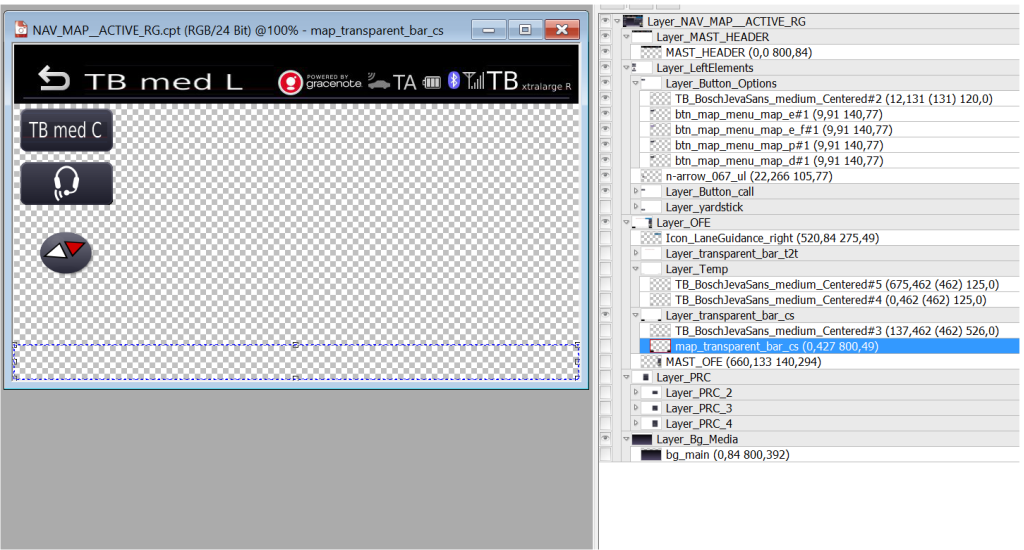The image size is (1024, 550).
Task: Expand the Layer_PRC_2 group
Action: tap(637, 393)
